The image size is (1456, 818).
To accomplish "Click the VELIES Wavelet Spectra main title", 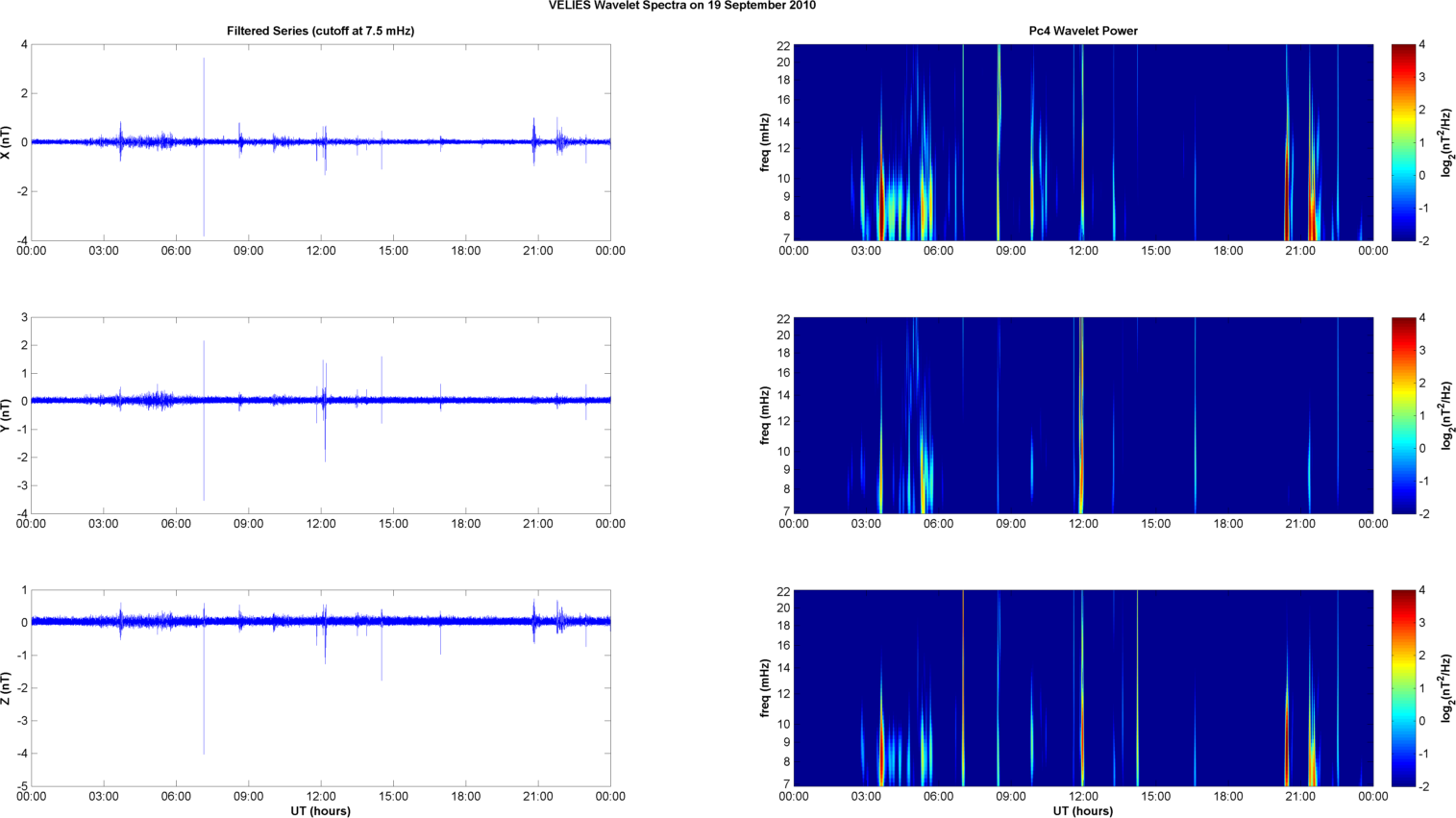I will pyautogui.click(x=681, y=6).
